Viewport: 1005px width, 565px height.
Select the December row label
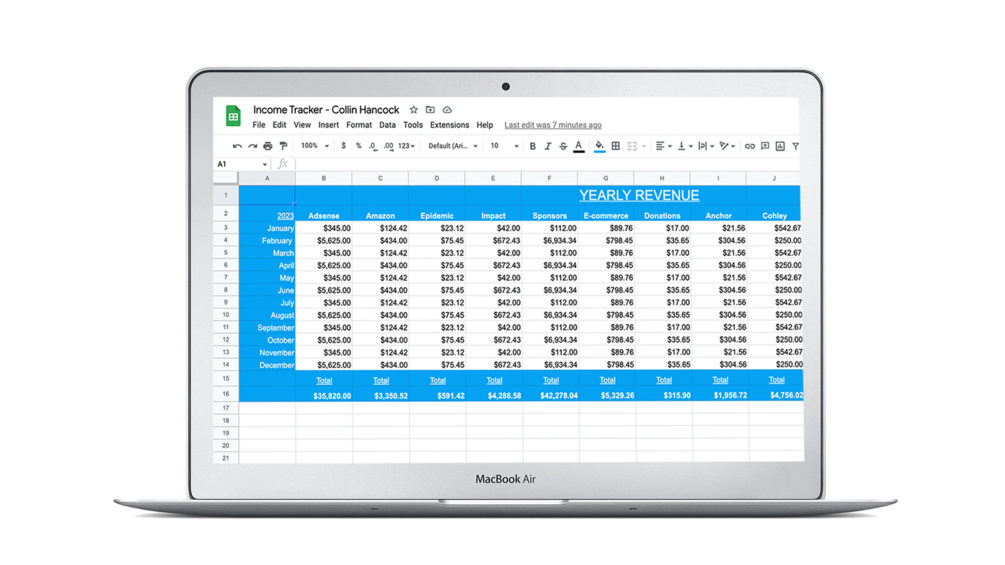pos(267,365)
